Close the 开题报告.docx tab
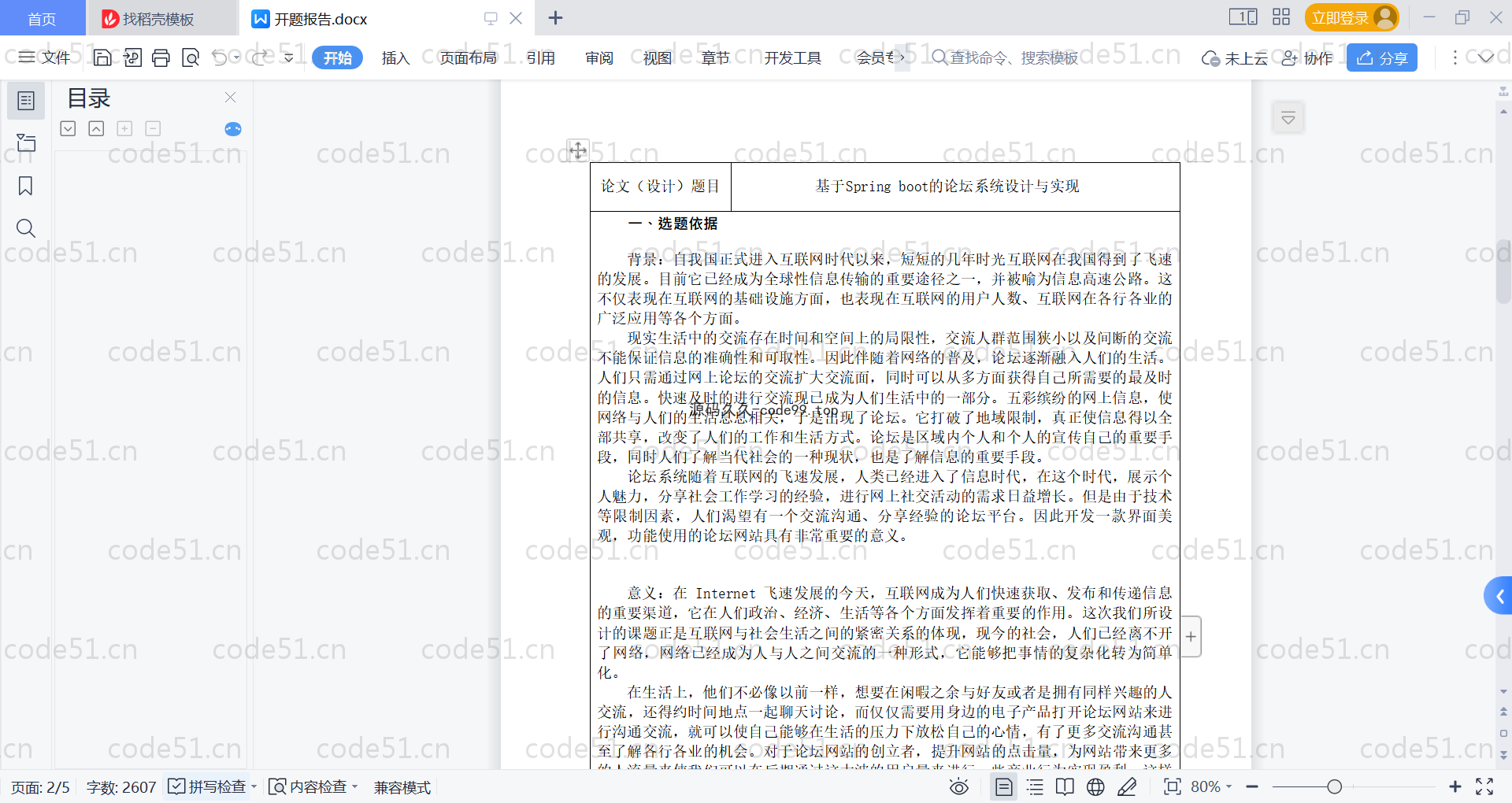The width and height of the screenshot is (1512, 803). (x=516, y=18)
